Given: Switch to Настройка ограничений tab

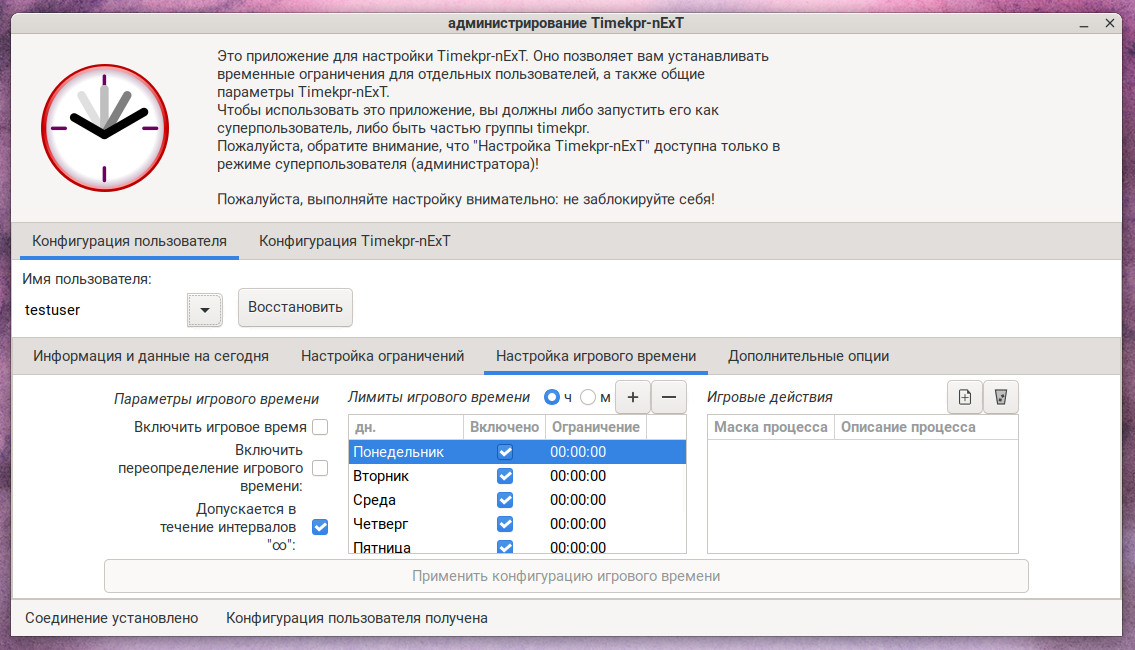Looking at the screenshot, I should (x=382, y=356).
